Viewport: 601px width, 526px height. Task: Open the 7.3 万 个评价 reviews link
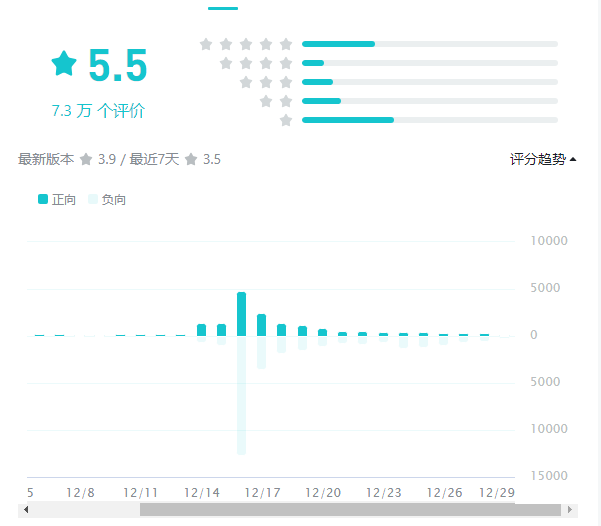98,111
